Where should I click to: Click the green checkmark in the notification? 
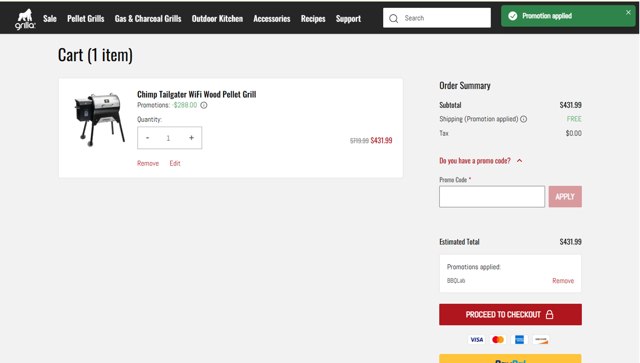(x=513, y=16)
